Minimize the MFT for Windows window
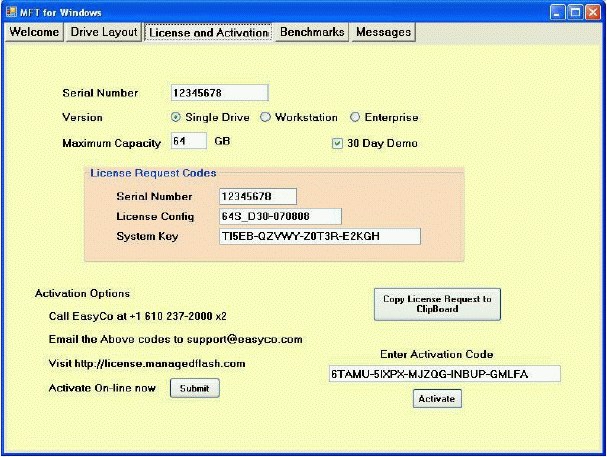This screenshot has height=457, width=607. (x=557, y=12)
